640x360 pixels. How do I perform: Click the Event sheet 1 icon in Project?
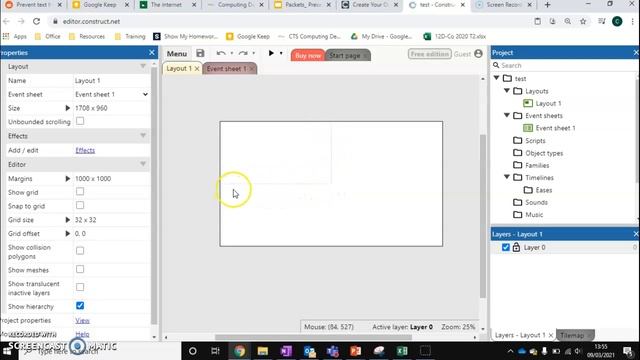point(528,128)
